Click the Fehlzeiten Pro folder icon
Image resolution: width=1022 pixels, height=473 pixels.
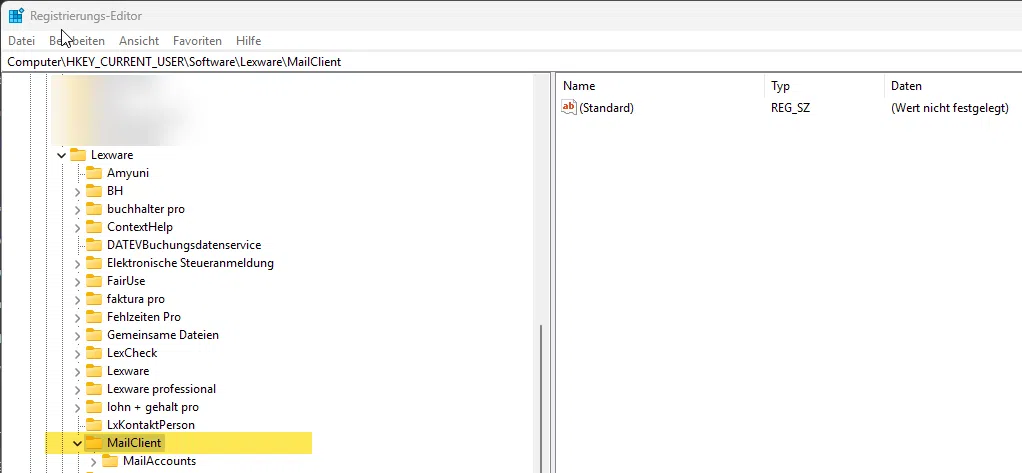[95, 317]
